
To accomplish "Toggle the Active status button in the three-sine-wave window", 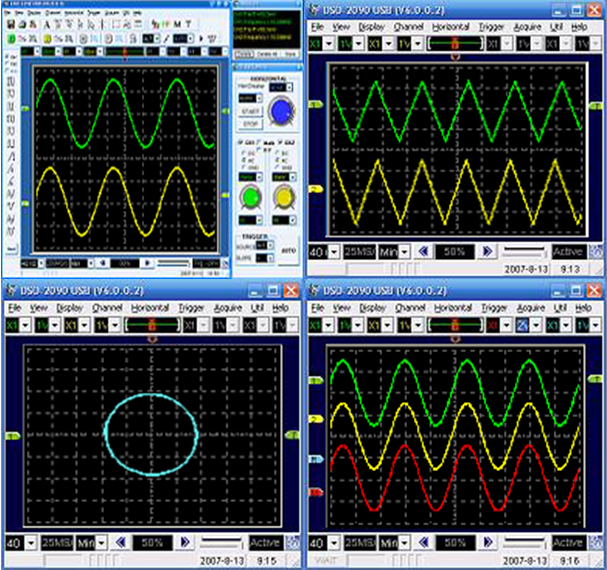I will [567, 543].
